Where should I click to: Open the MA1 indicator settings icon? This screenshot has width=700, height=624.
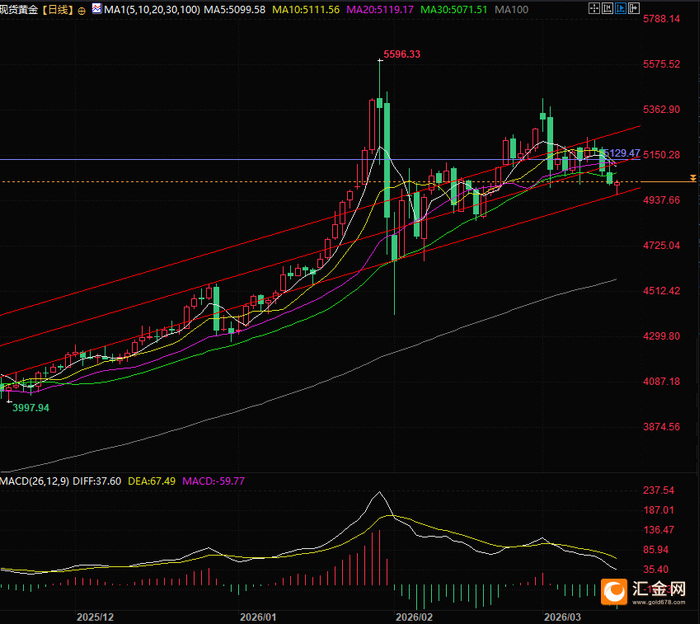tap(96, 8)
